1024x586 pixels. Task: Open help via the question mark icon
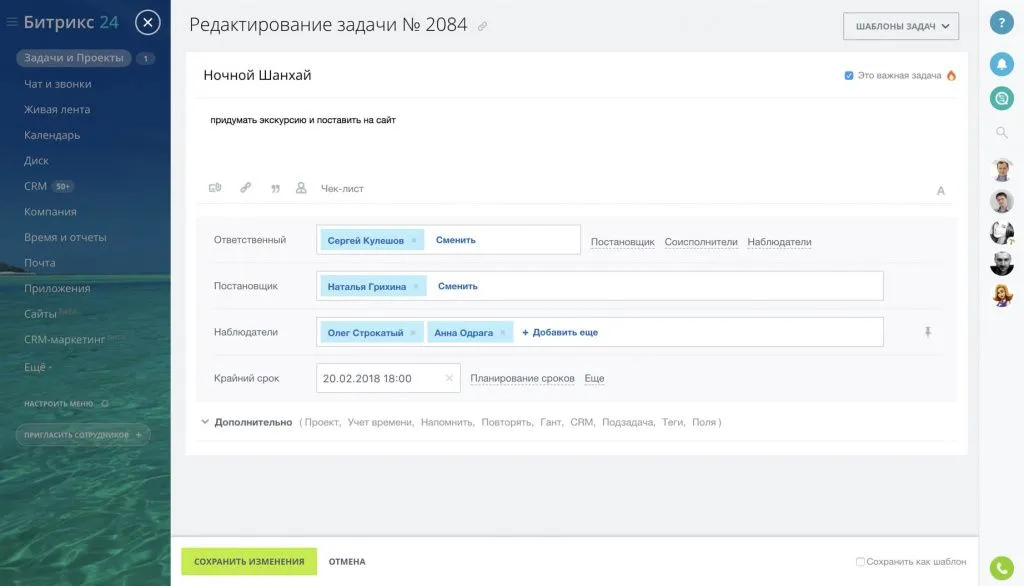tap(1002, 22)
